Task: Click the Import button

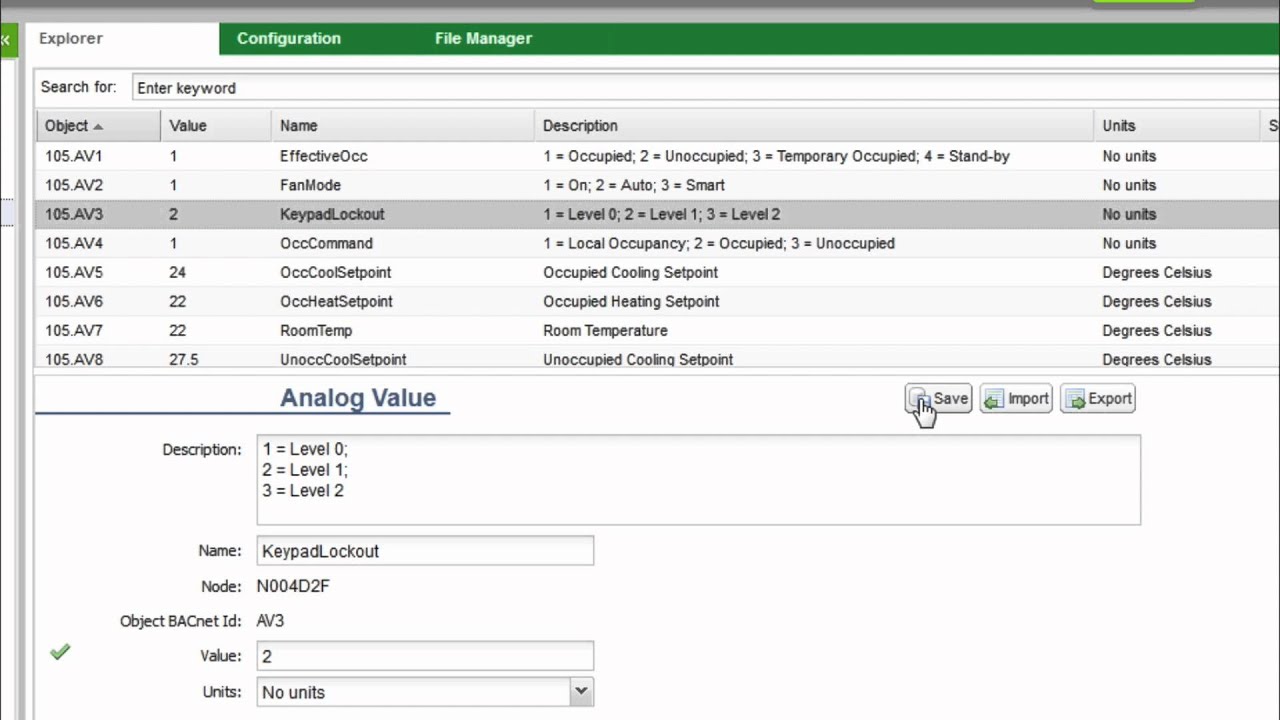Action: (x=1016, y=399)
